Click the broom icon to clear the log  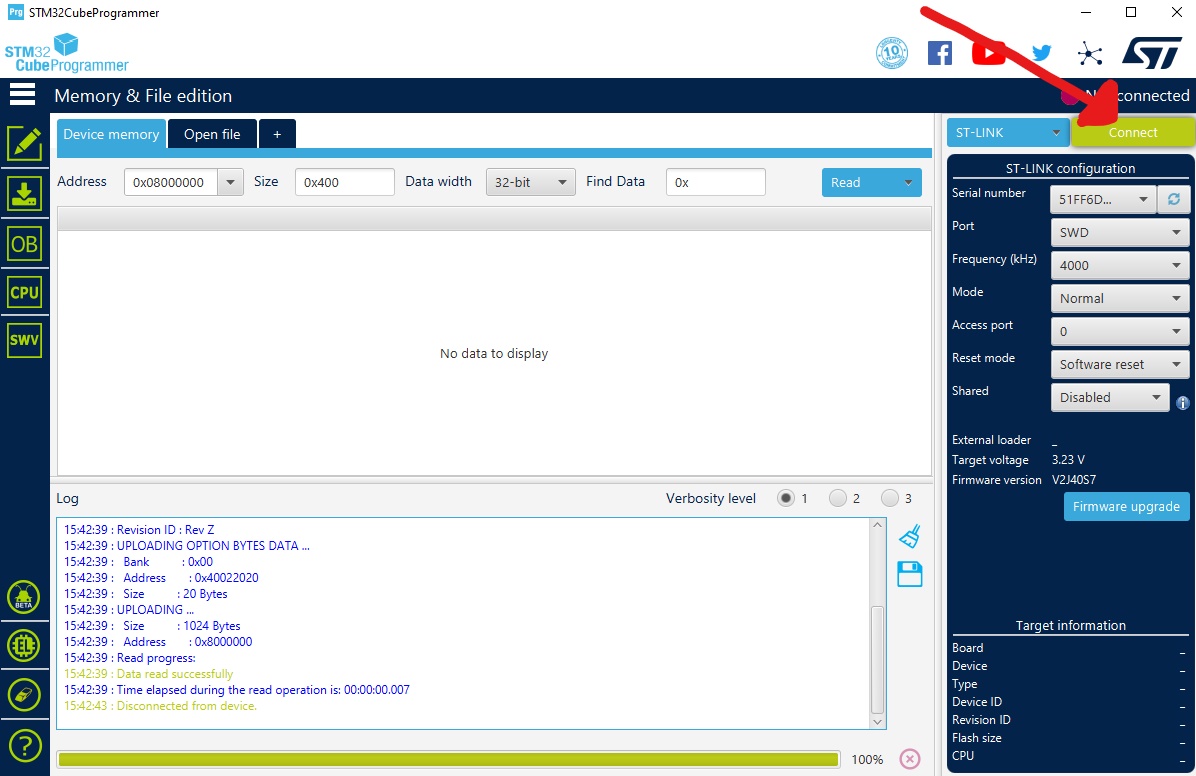click(910, 536)
